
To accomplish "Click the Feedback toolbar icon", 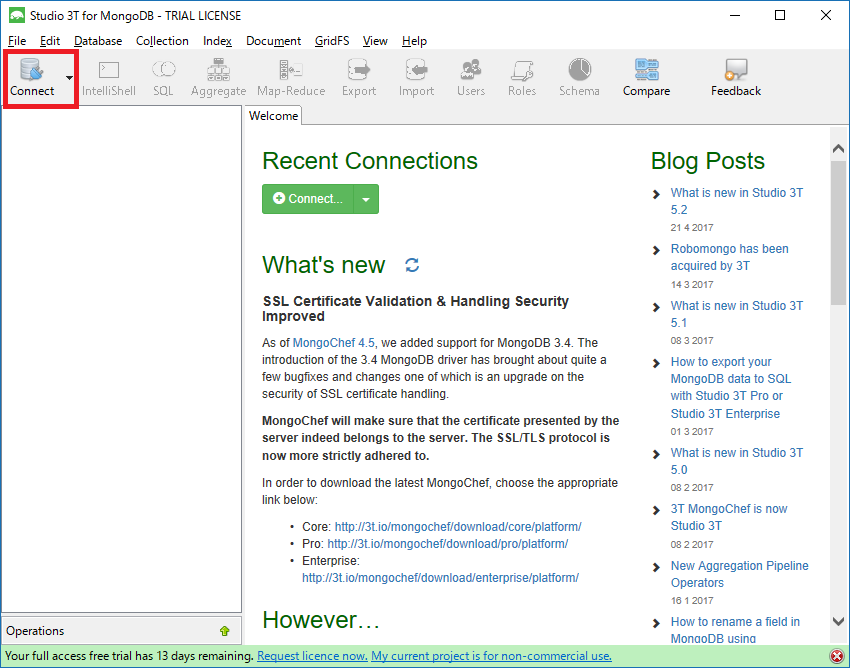I will [x=736, y=78].
